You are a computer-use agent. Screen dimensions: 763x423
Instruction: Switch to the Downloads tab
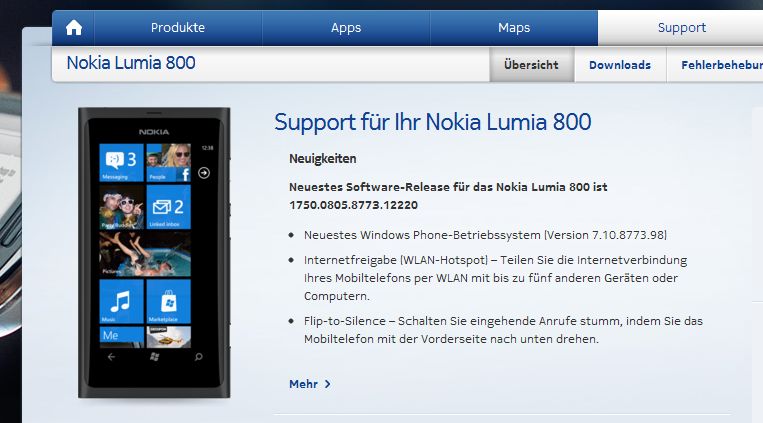(620, 65)
